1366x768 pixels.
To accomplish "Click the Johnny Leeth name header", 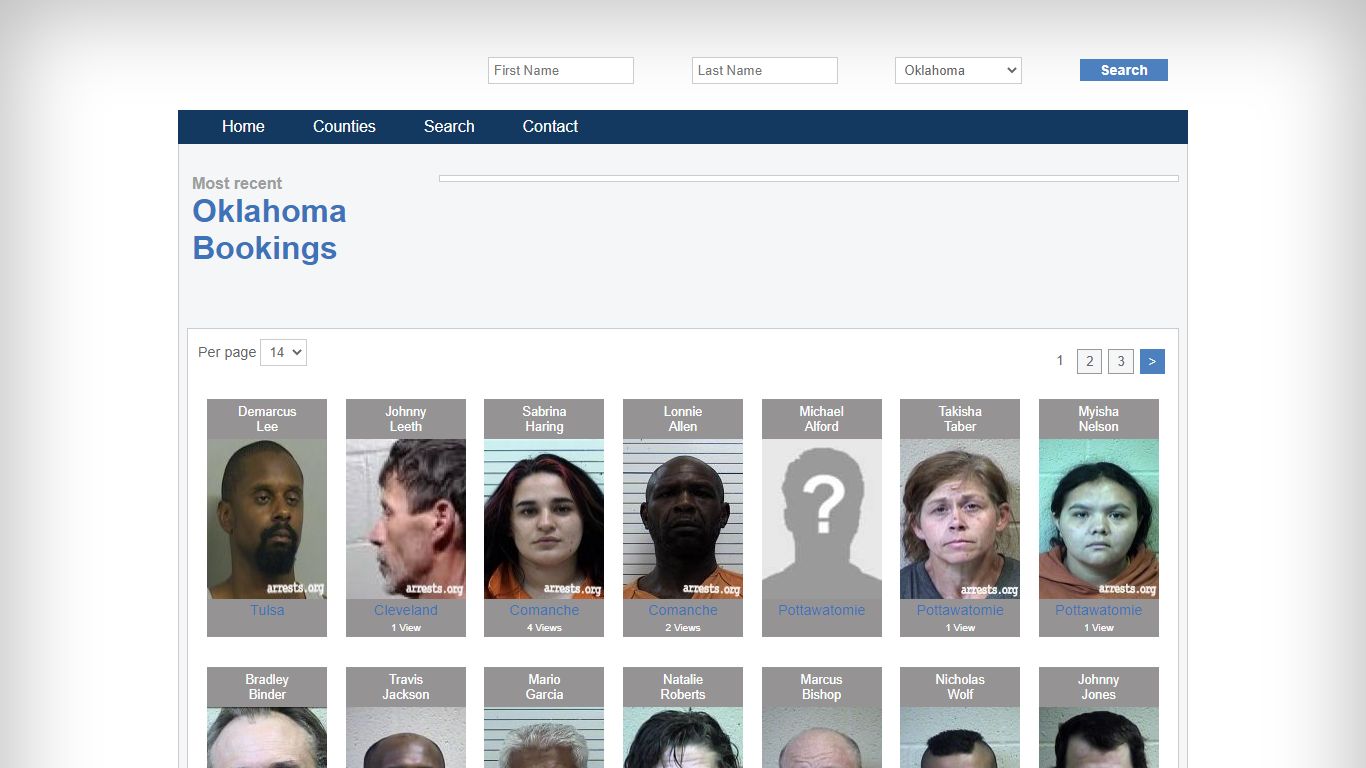I will [x=406, y=419].
